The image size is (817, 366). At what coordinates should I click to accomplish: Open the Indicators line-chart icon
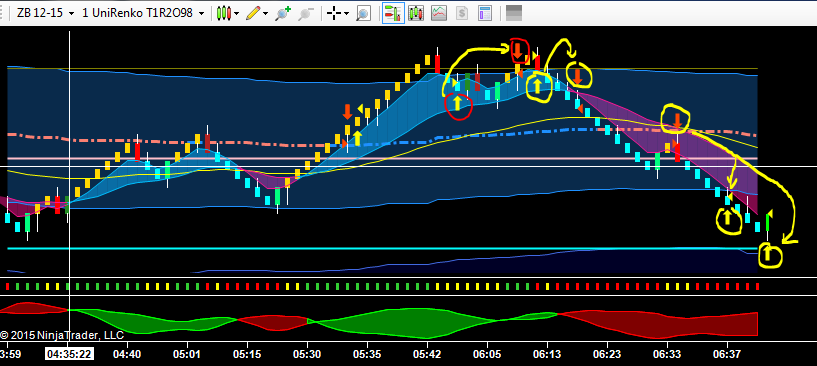tap(439, 13)
